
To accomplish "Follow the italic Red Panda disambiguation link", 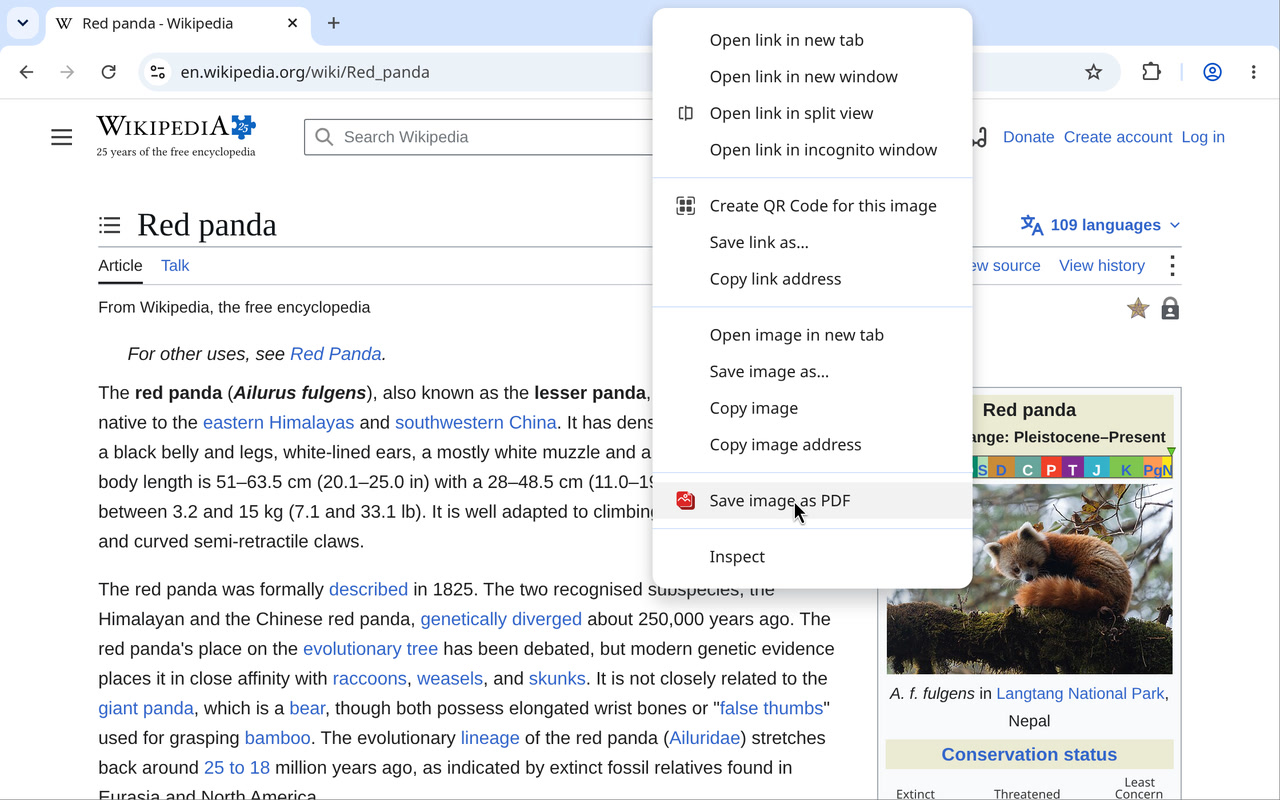I will 335,354.
